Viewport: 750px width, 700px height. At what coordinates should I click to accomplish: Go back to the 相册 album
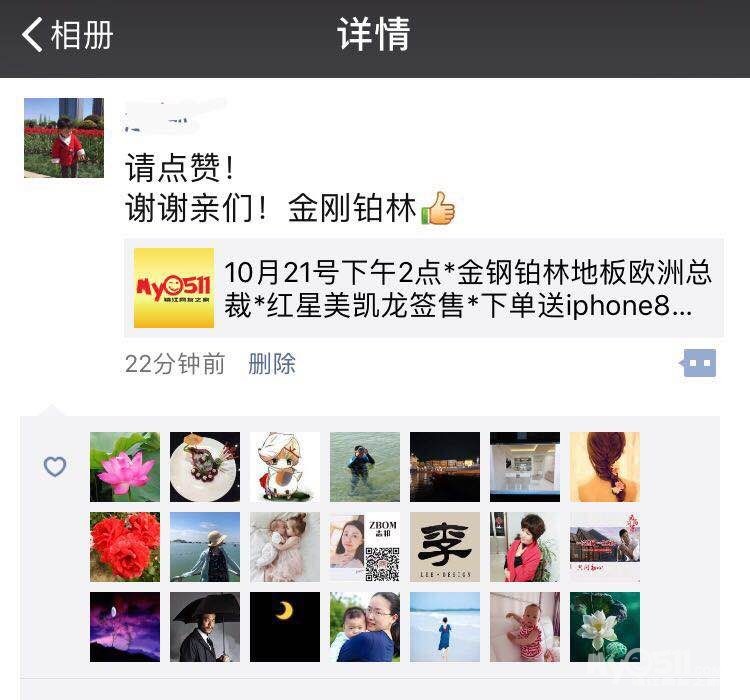[67, 35]
